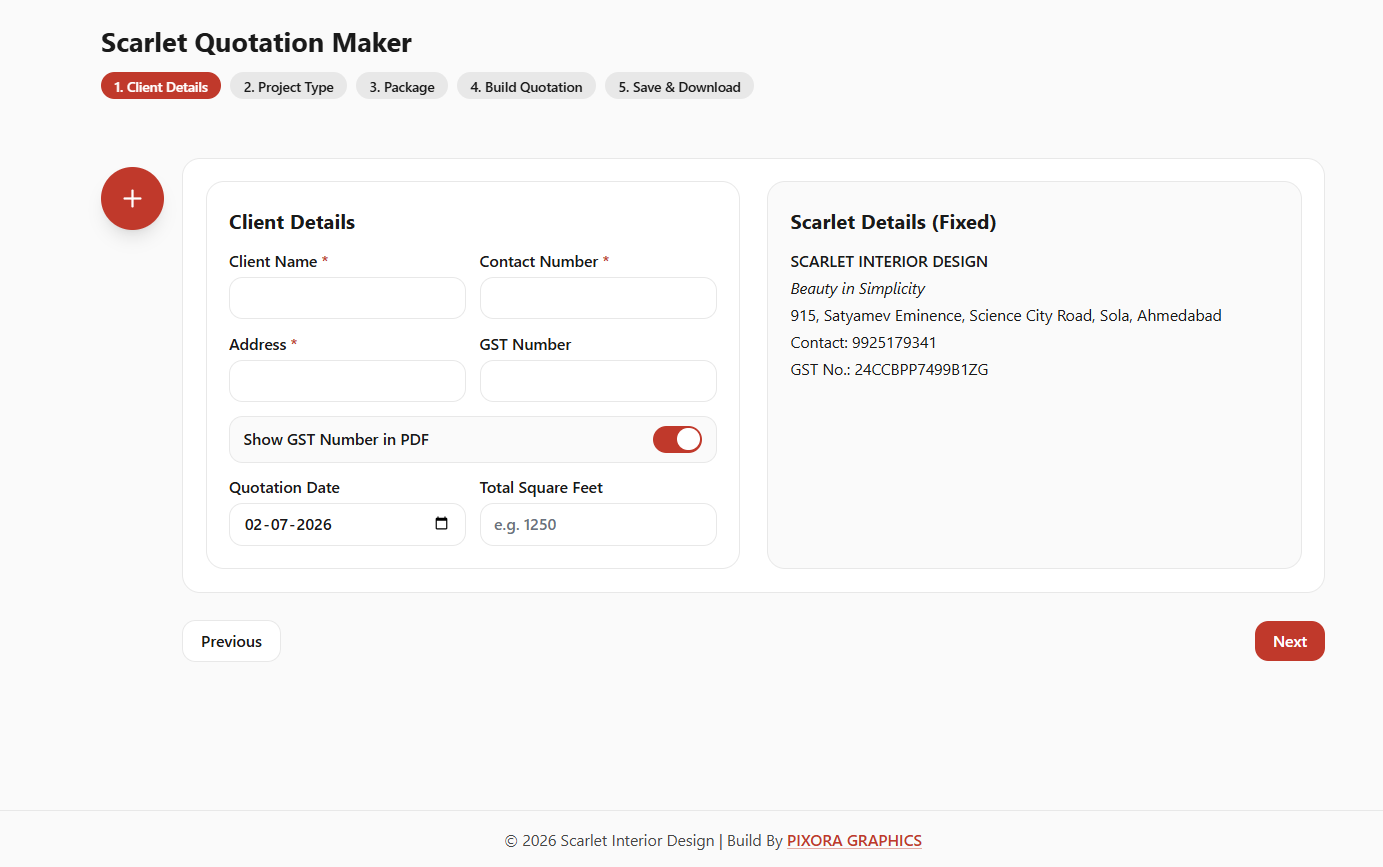Click the Scarlet Quotation Maker title
The image size is (1383, 867).
[256, 42]
